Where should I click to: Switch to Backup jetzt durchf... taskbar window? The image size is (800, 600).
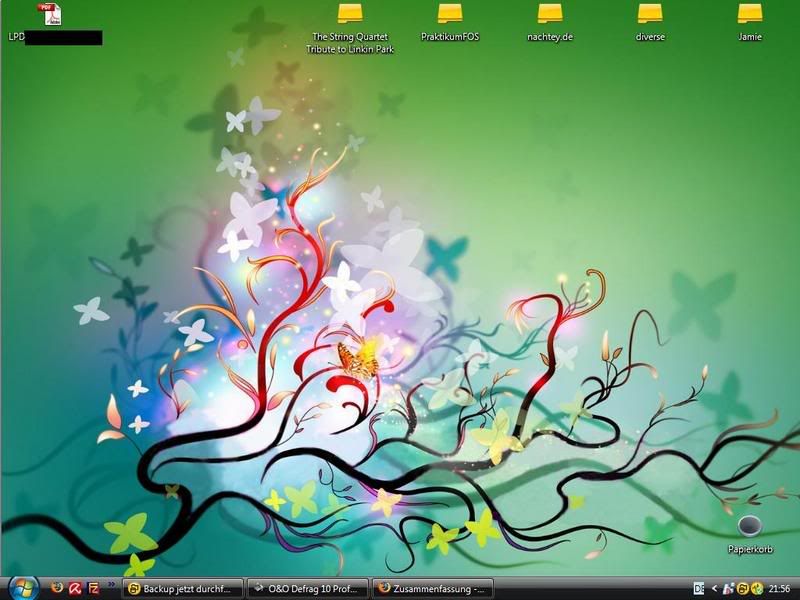point(183,589)
